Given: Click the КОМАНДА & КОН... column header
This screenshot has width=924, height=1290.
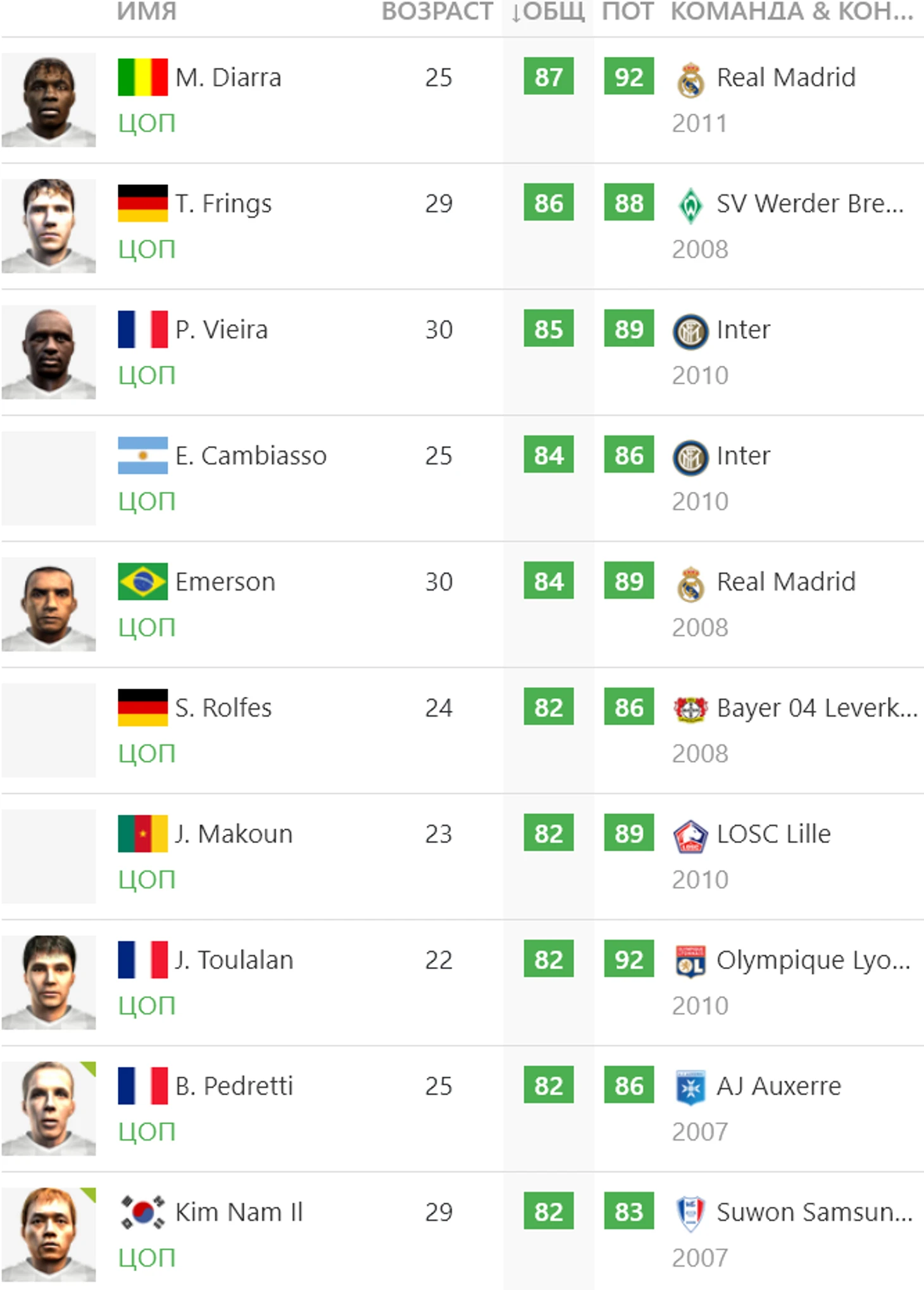Looking at the screenshot, I should click(792, 11).
